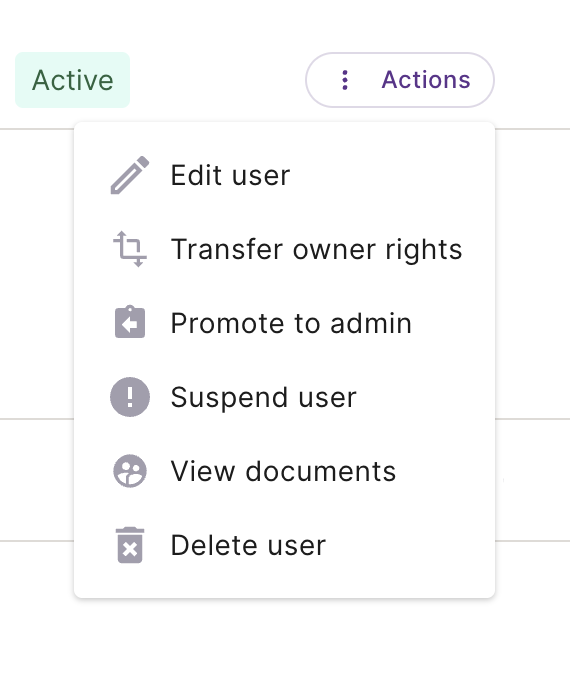Click the blank padding at the dropdown panel bottom
The image size is (570, 674).
(x=285, y=589)
